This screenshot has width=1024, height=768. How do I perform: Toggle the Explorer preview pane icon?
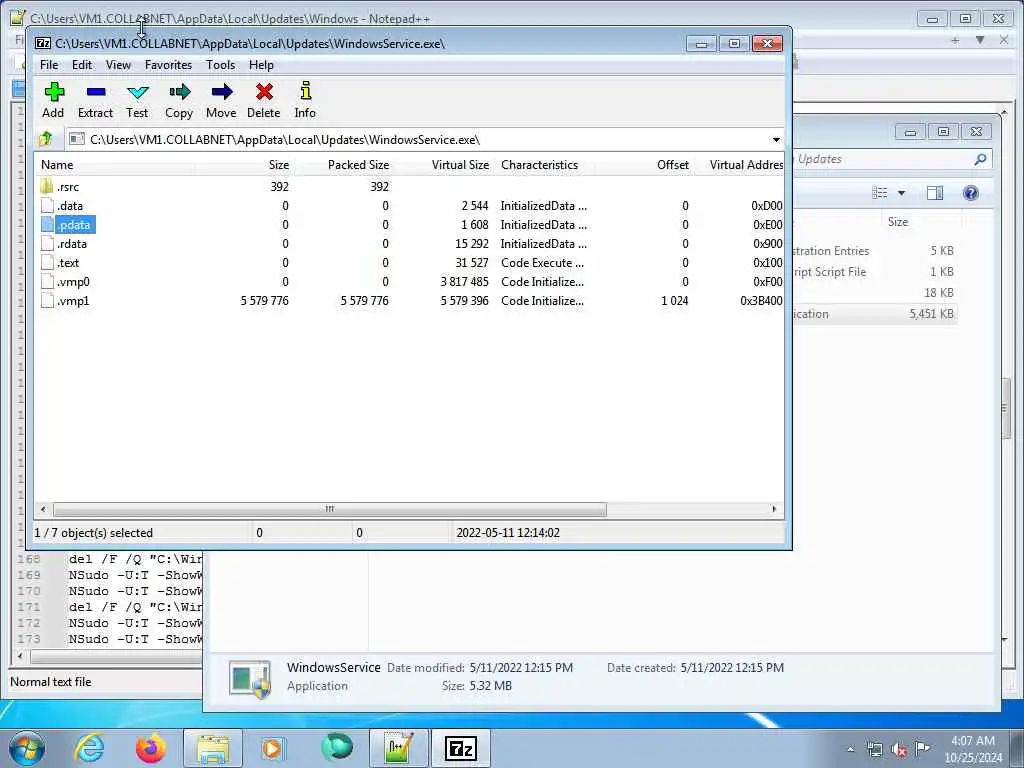click(935, 193)
